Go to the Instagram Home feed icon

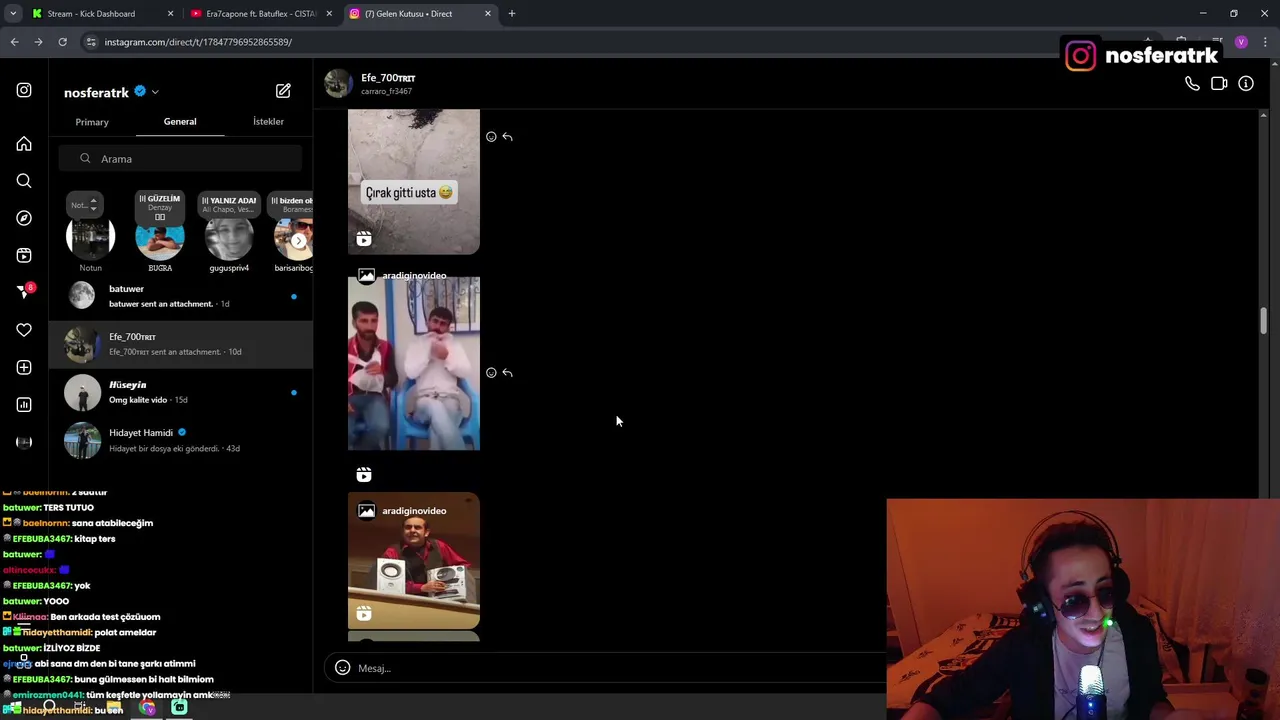coord(24,144)
